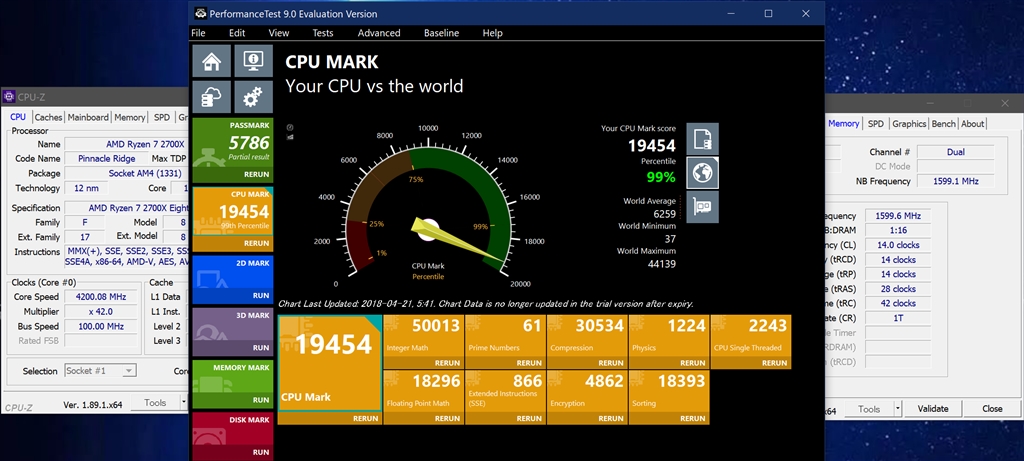Open the Baseline menu
Image resolution: width=1024 pixels, height=461 pixels.
pyautogui.click(x=441, y=33)
